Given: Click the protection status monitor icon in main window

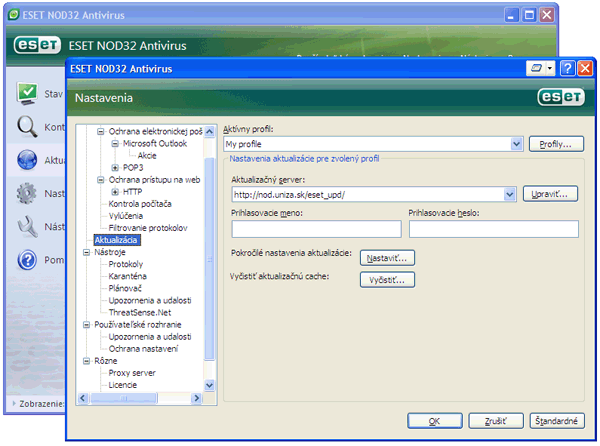Looking at the screenshot, I should tap(27, 93).
